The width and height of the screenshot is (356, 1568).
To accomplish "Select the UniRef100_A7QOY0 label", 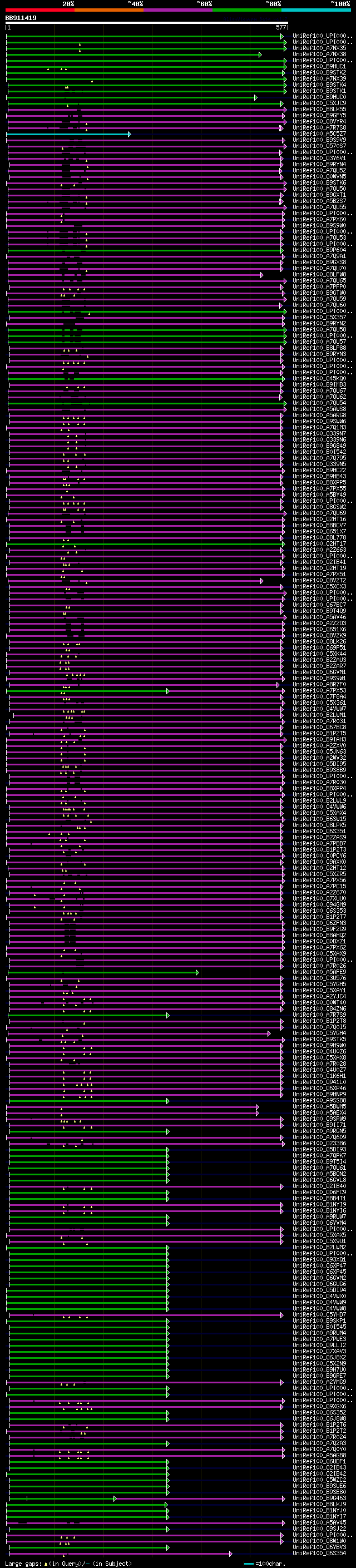I will 319,1450.
